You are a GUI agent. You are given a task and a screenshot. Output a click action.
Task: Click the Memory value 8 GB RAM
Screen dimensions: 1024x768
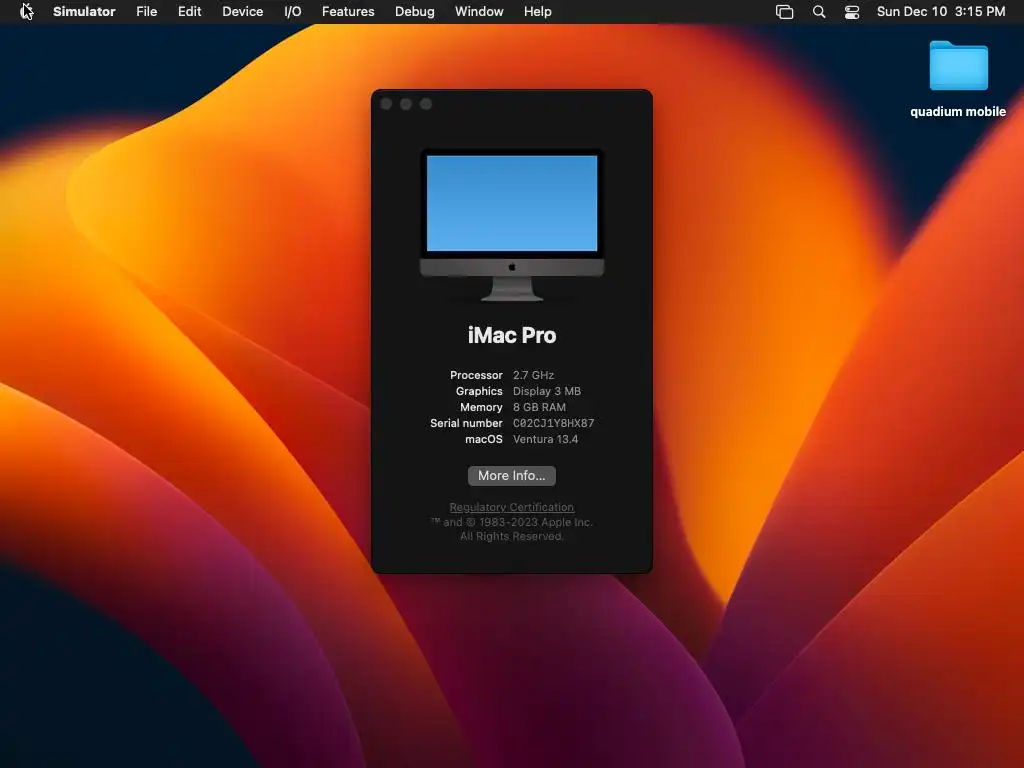pos(539,407)
